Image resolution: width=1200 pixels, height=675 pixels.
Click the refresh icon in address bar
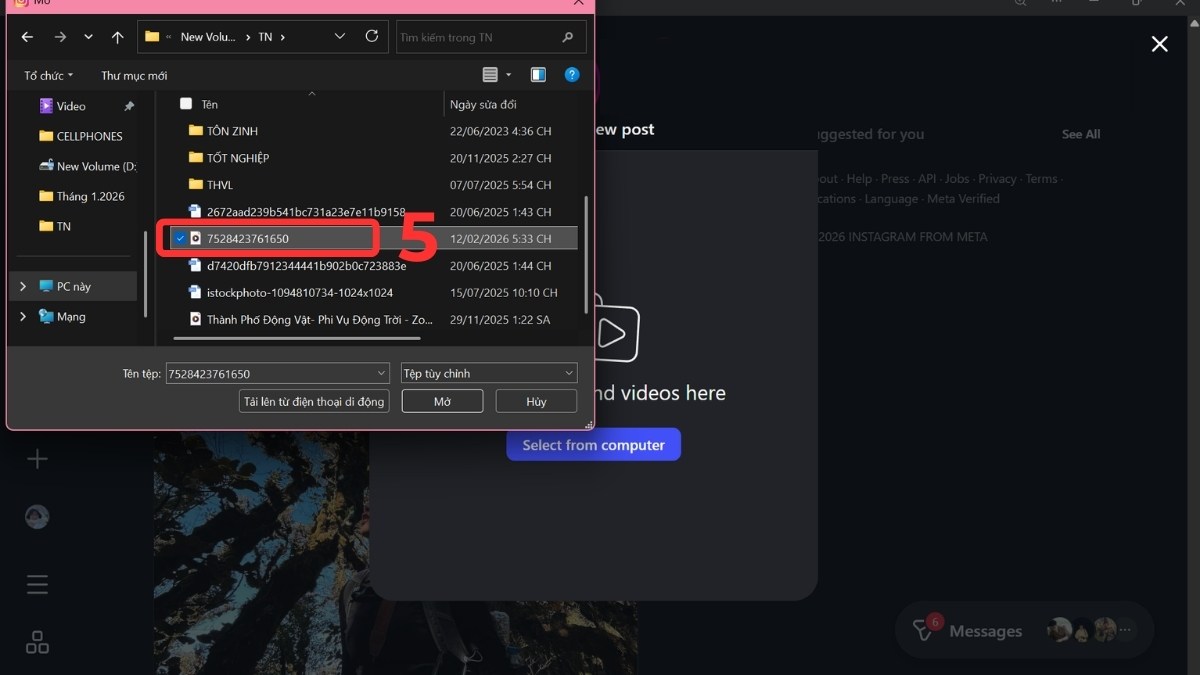[371, 36]
